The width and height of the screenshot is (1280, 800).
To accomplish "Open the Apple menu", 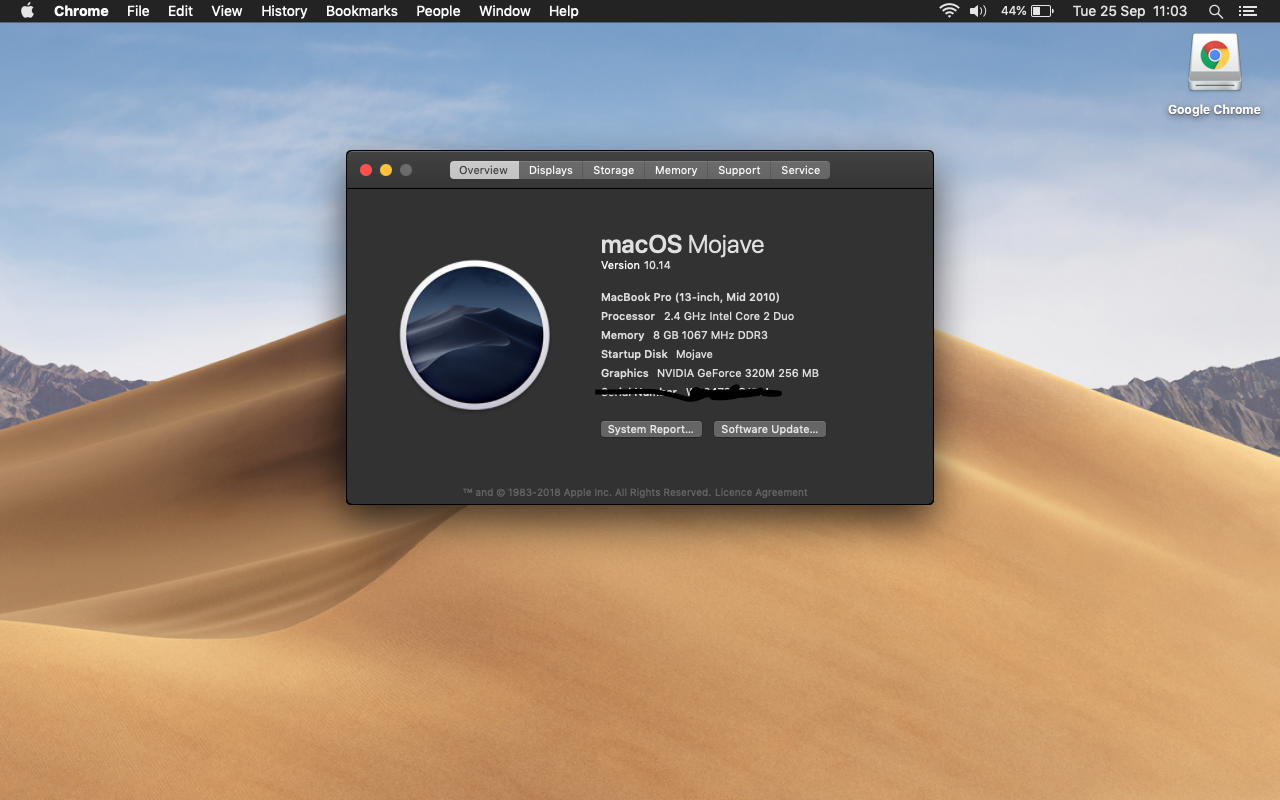I will point(27,11).
